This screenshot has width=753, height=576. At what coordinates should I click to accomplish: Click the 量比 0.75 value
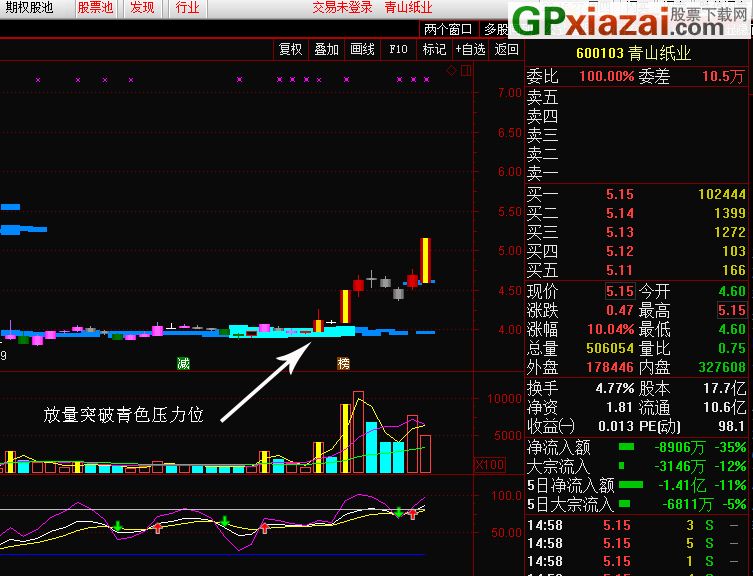coord(732,348)
